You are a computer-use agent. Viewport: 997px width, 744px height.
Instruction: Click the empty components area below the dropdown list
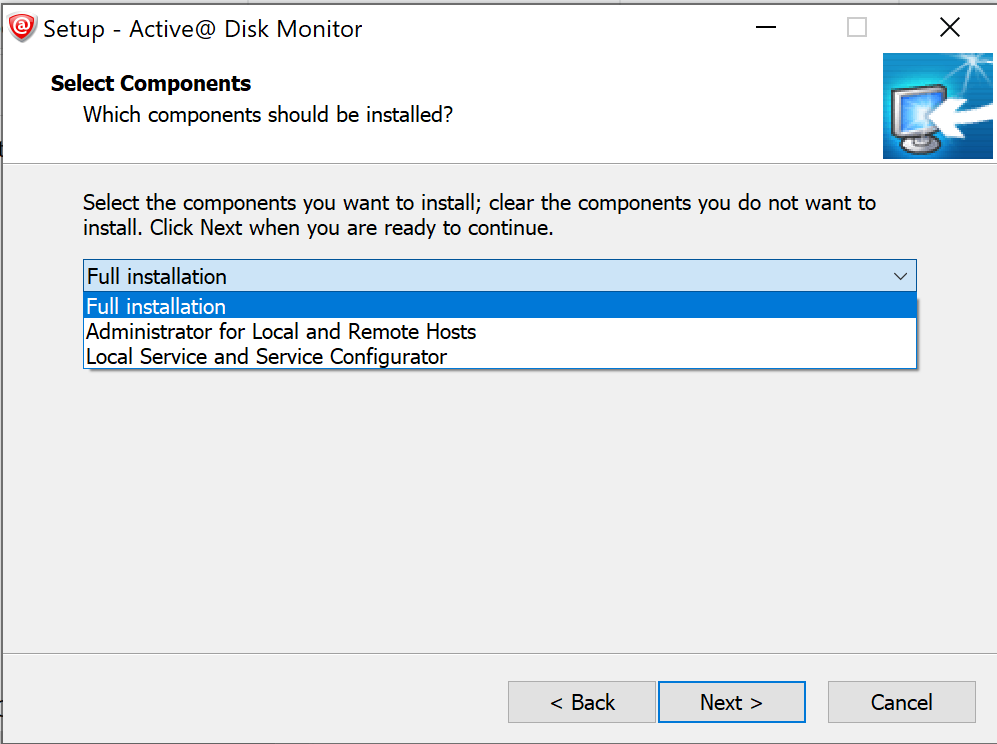click(x=500, y=509)
